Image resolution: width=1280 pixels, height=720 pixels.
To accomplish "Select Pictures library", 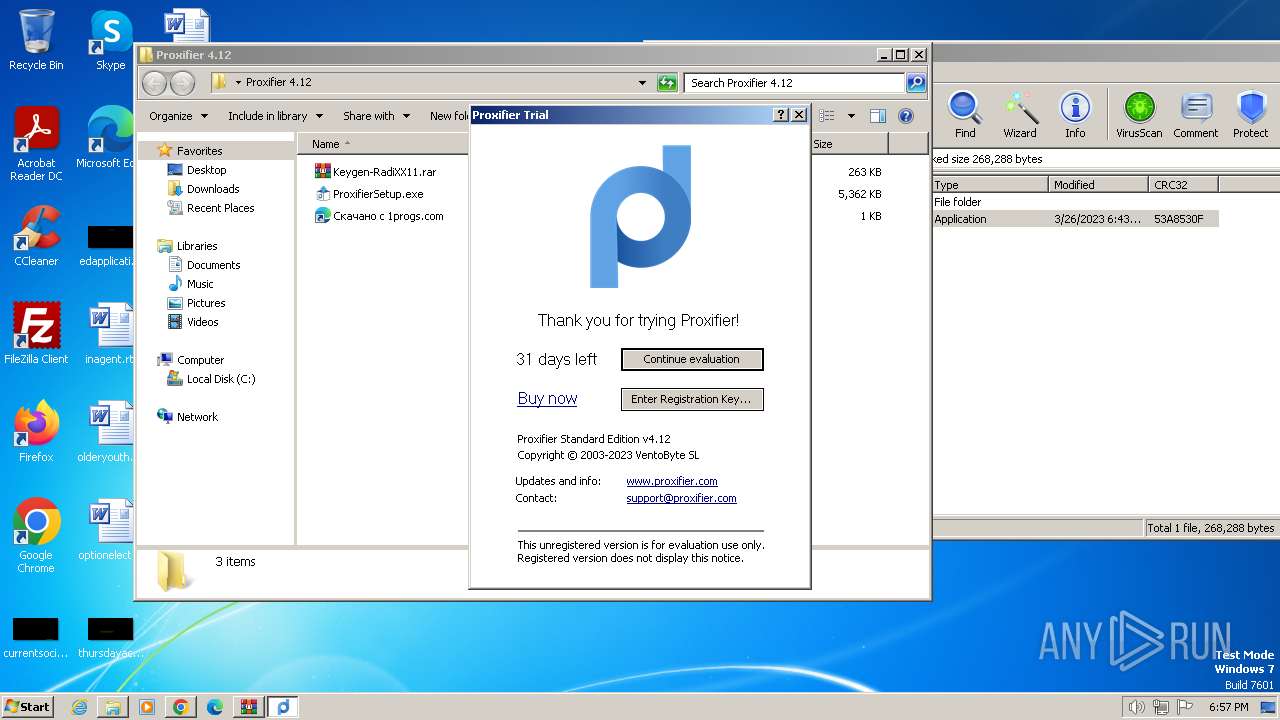I will coord(206,303).
